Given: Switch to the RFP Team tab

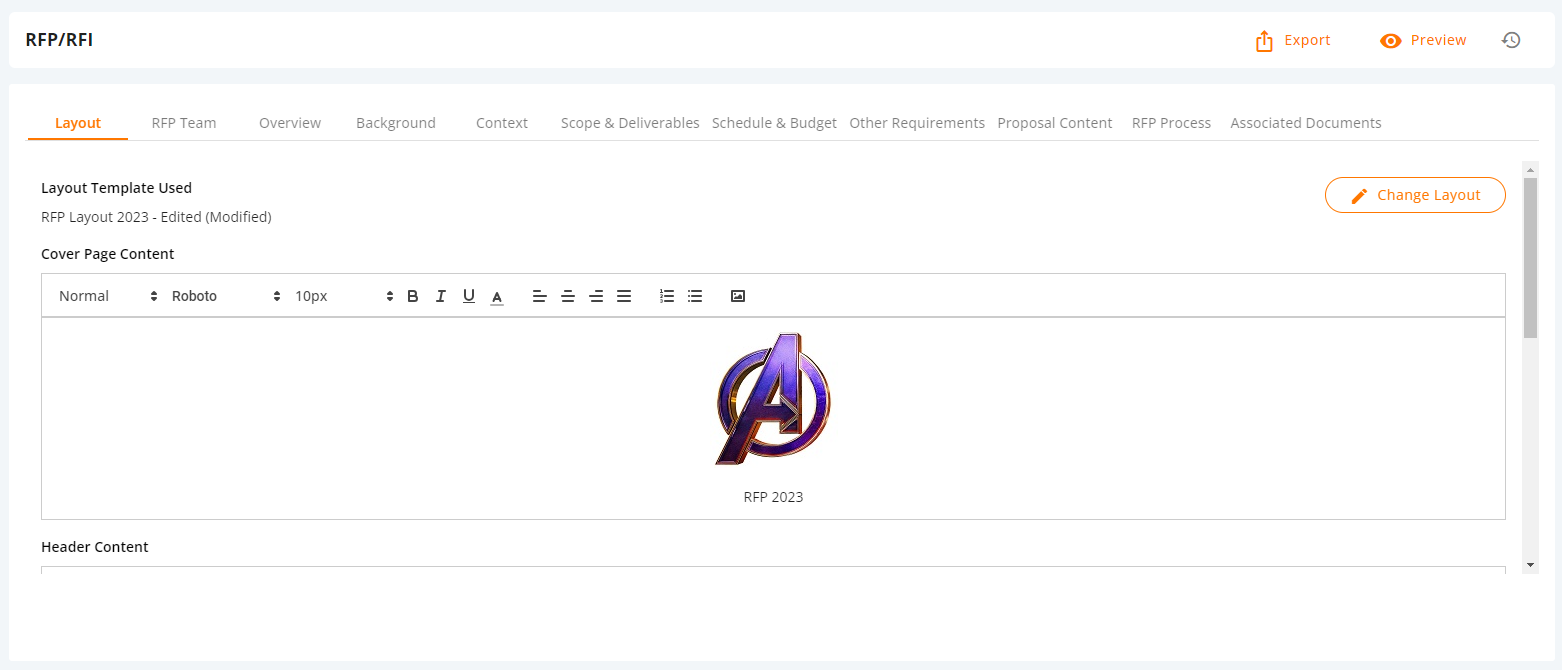Looking at the screenshot, I should coord(184,123).
